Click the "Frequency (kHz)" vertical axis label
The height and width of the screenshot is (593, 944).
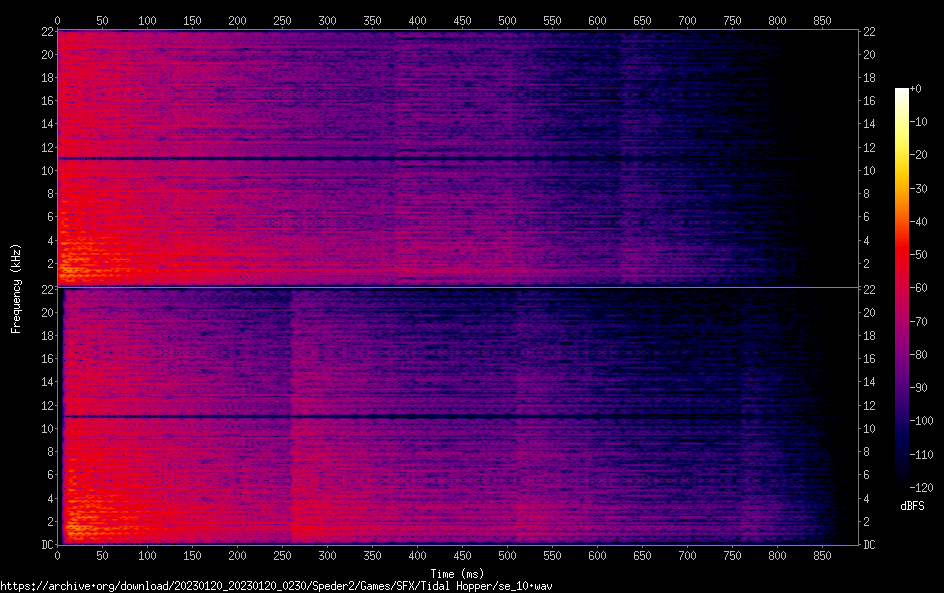click(16, 287)
